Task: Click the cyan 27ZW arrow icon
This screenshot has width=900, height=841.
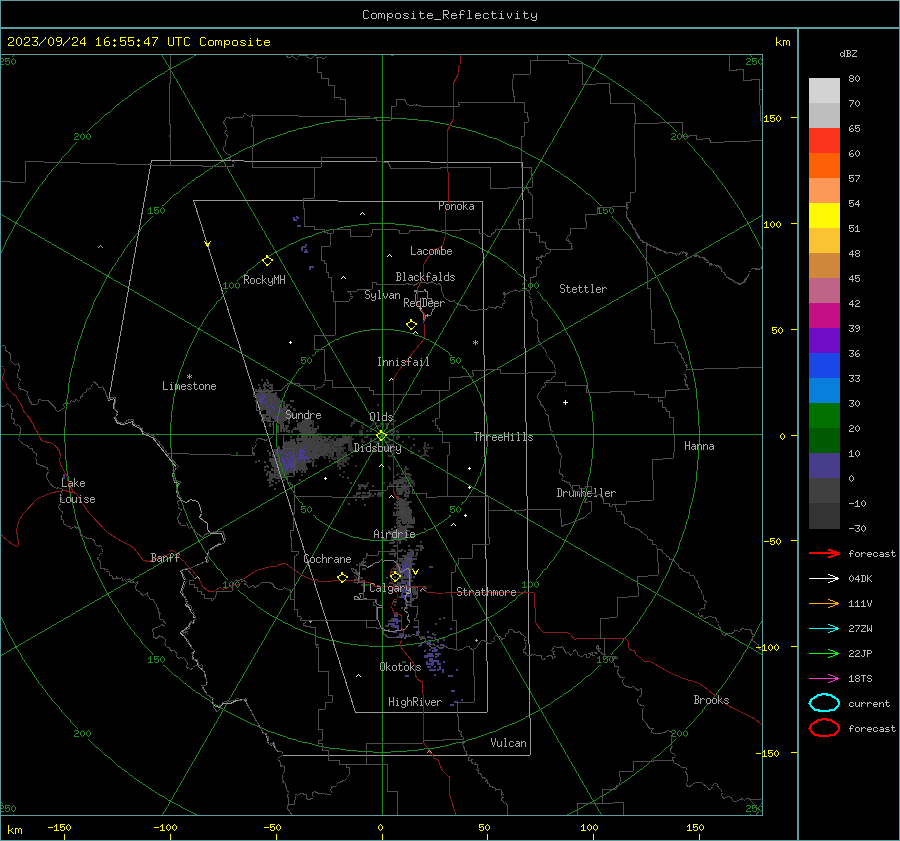Action: point(824,629)
